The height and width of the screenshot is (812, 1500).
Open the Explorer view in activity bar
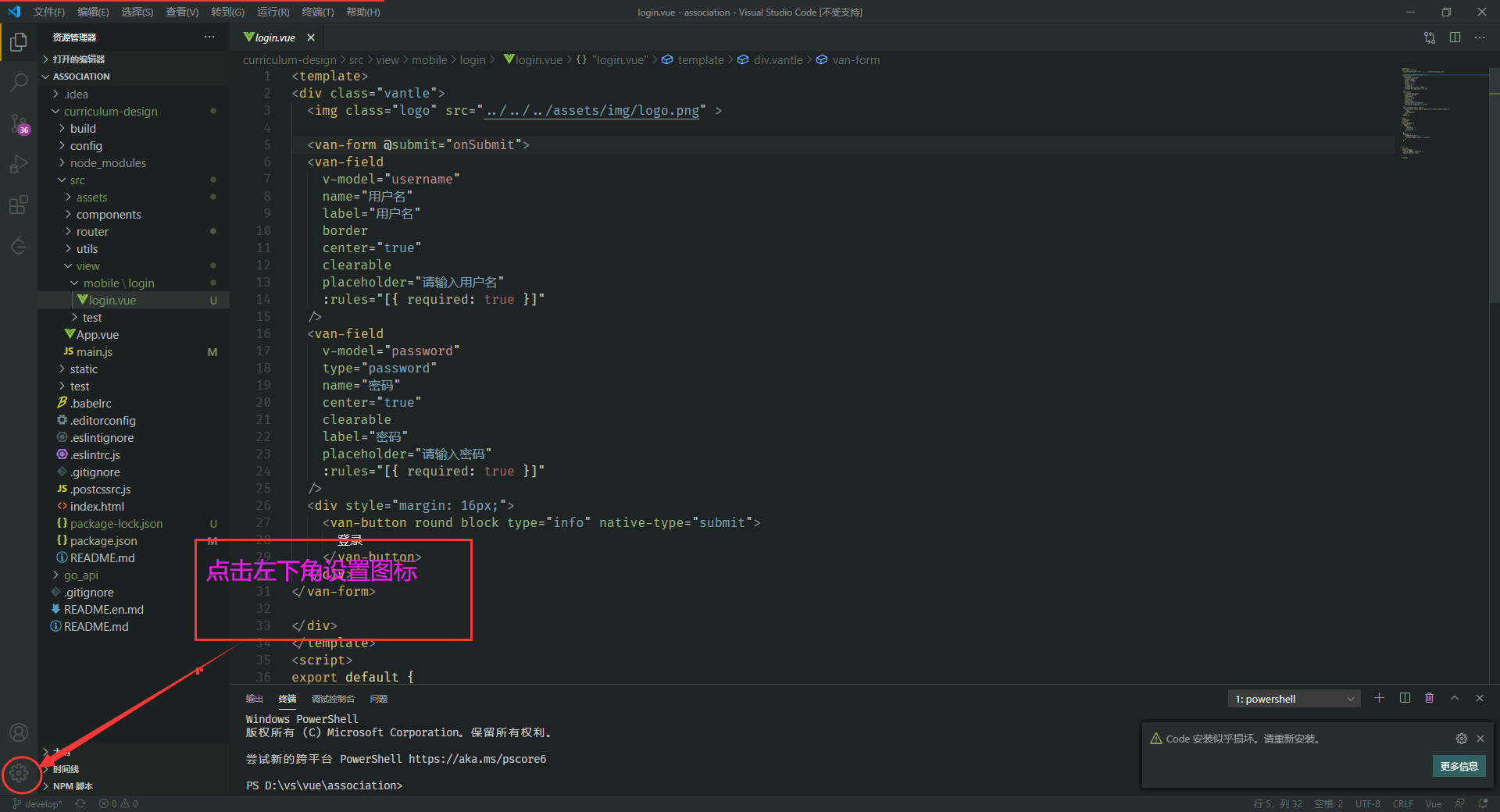tap(19, 43)
